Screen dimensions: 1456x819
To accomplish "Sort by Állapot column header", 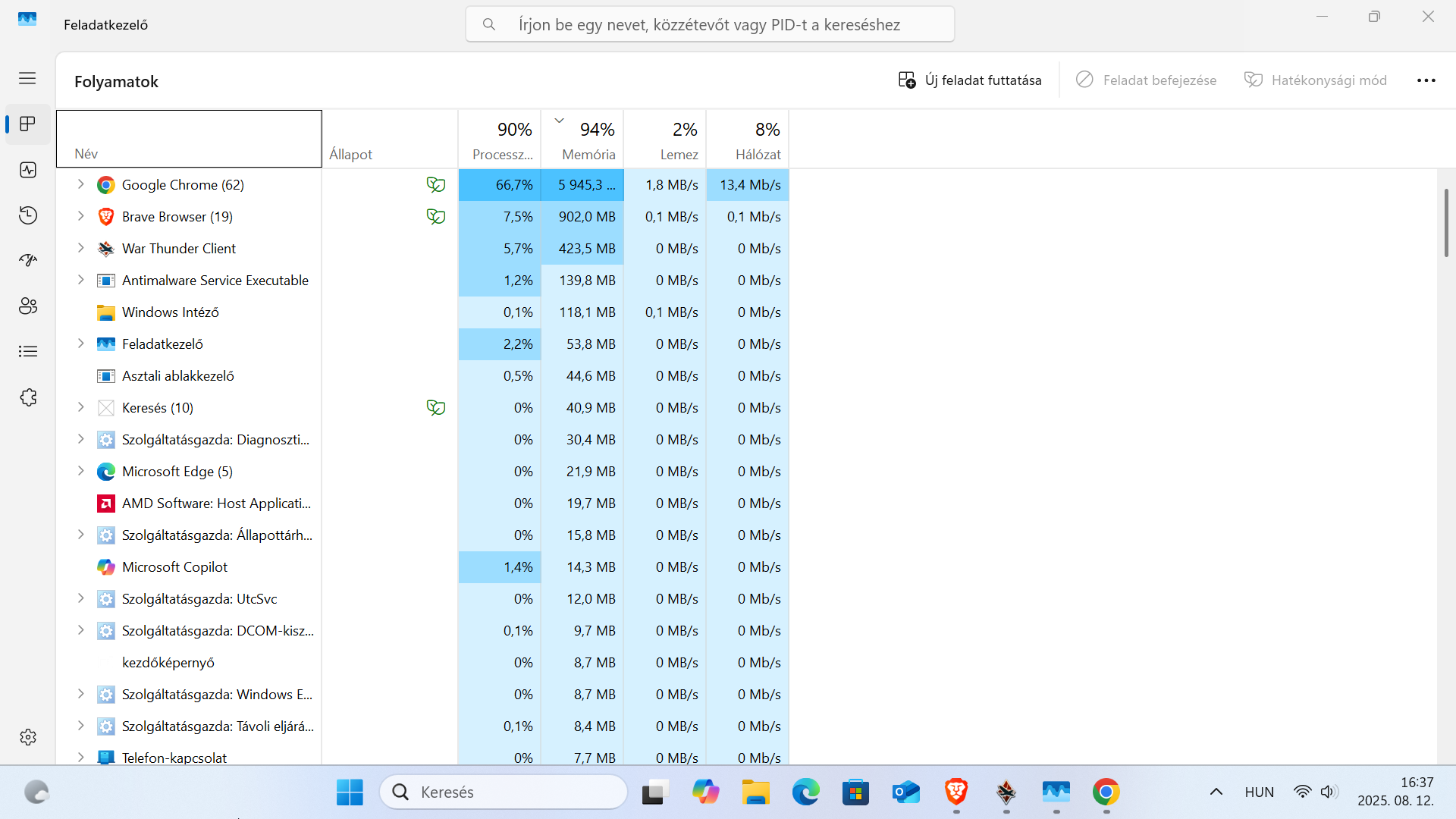I will point(390,139).
